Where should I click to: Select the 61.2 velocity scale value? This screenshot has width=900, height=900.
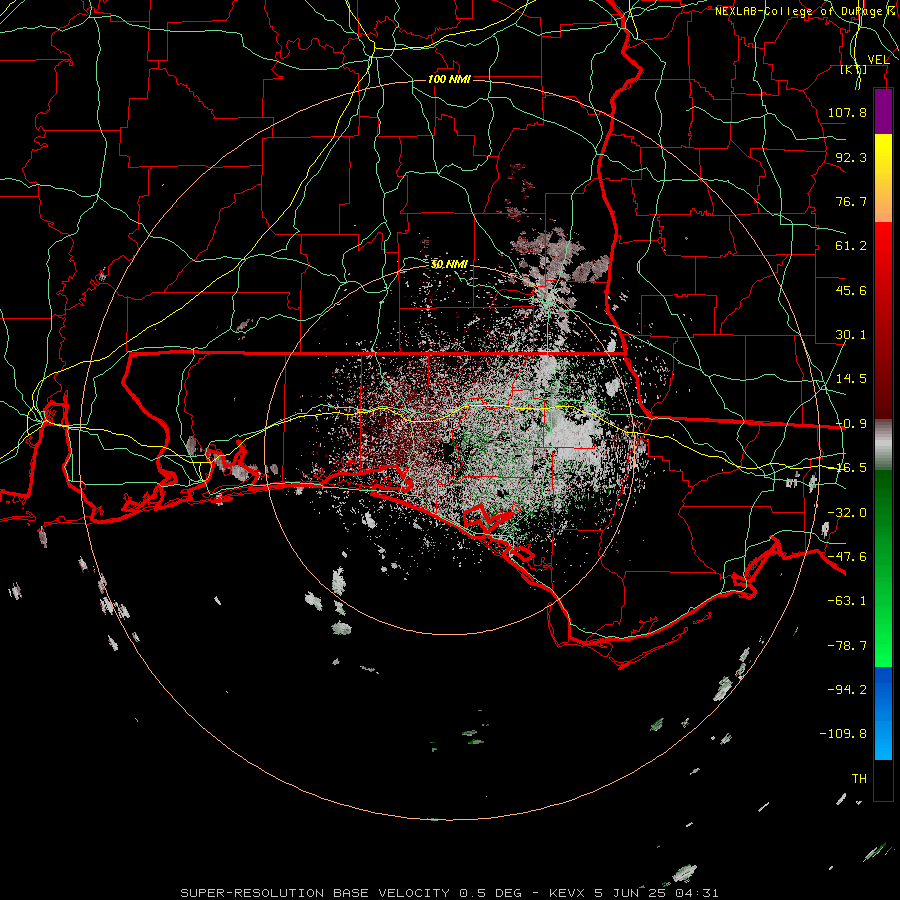(851, 246)
